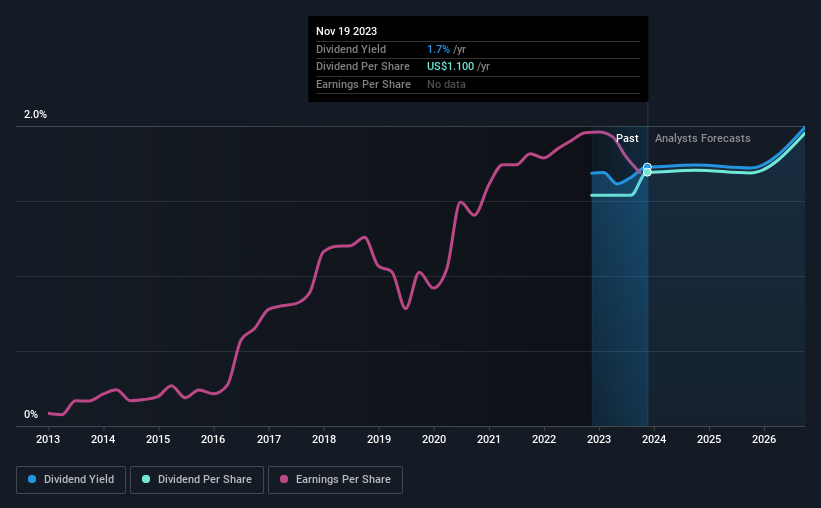The height and width of the screenshot is (508, 821).
Task: Click the 2026 x-axis year label
Action: [x=764, y=439]
